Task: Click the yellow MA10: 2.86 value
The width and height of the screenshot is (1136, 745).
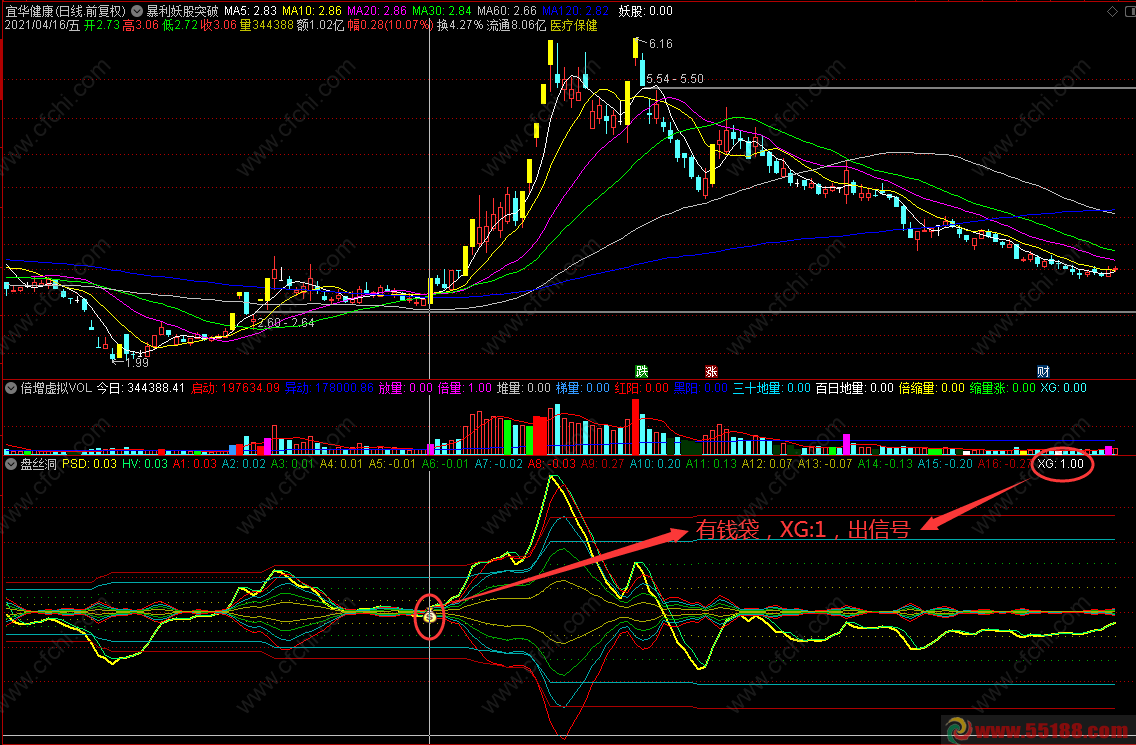Action: 312,11
